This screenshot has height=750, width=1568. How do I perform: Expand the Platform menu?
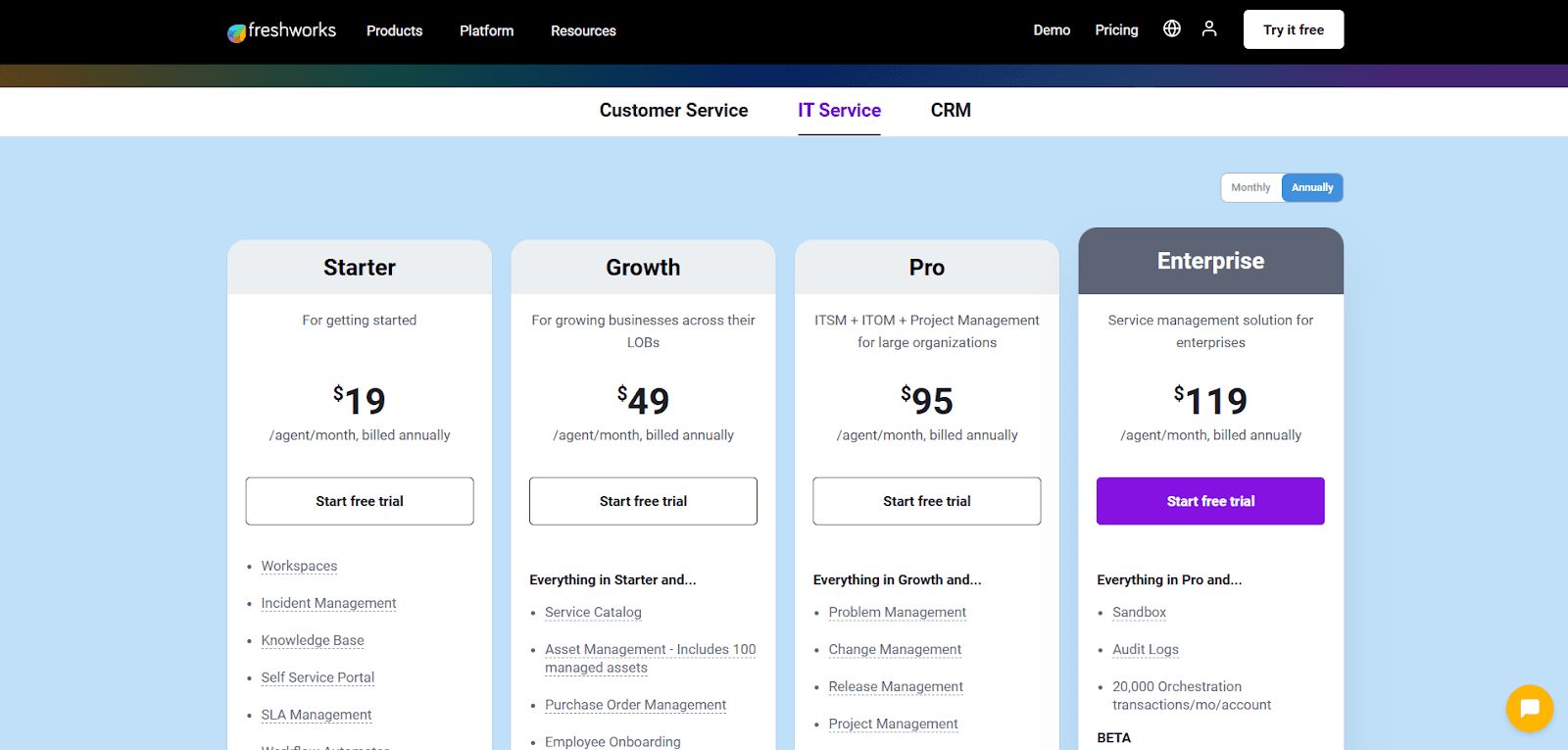pyautogui.click(x=486, y=30)
